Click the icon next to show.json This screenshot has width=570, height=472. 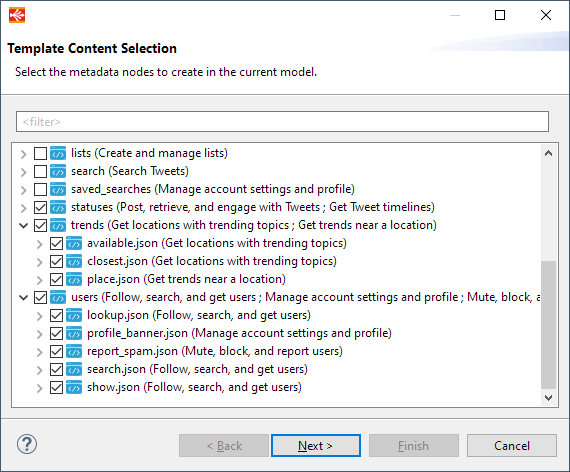pyautogui.click(x=74, y=387)
